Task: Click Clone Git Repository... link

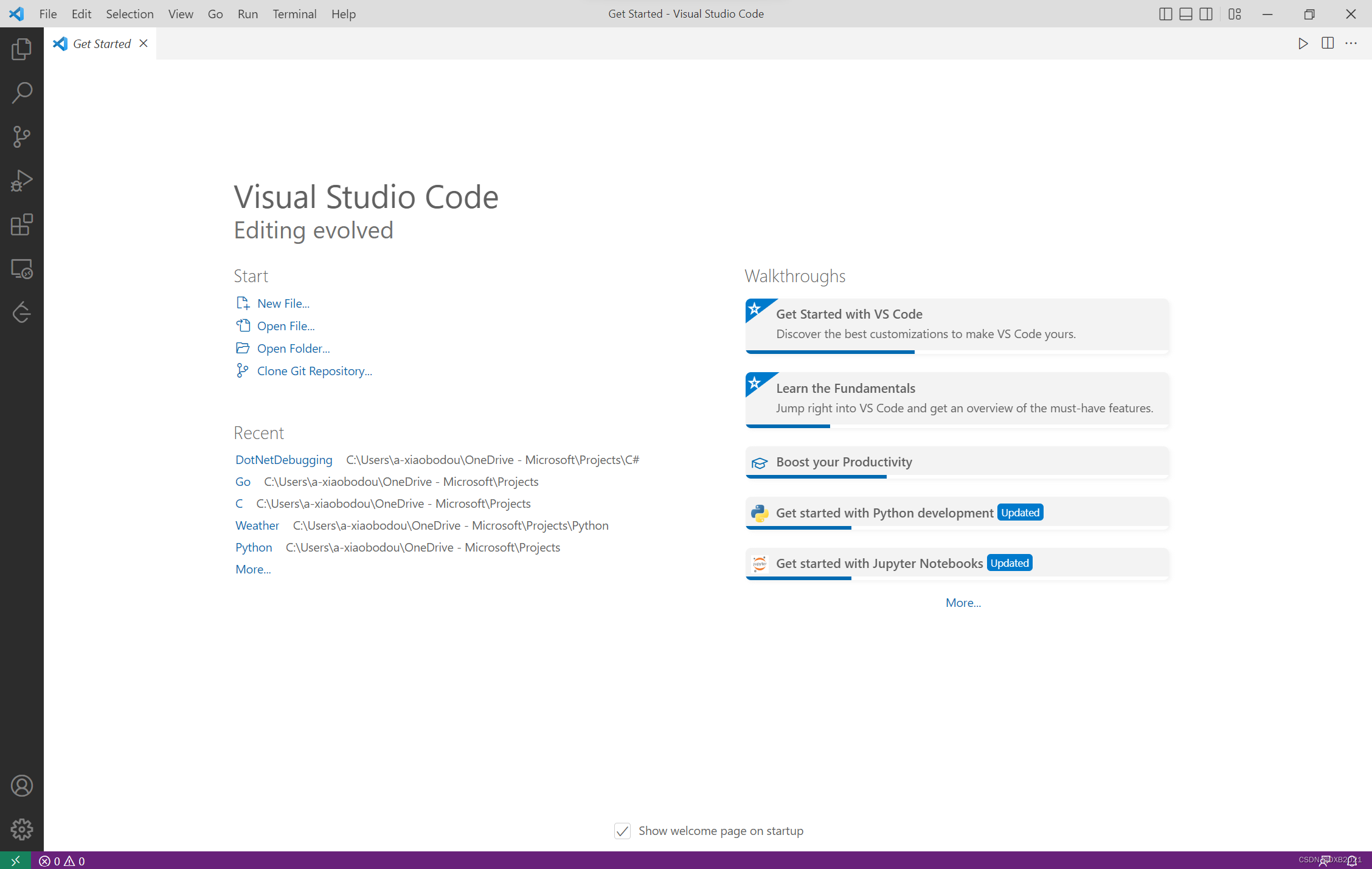Action: point(314,371)
